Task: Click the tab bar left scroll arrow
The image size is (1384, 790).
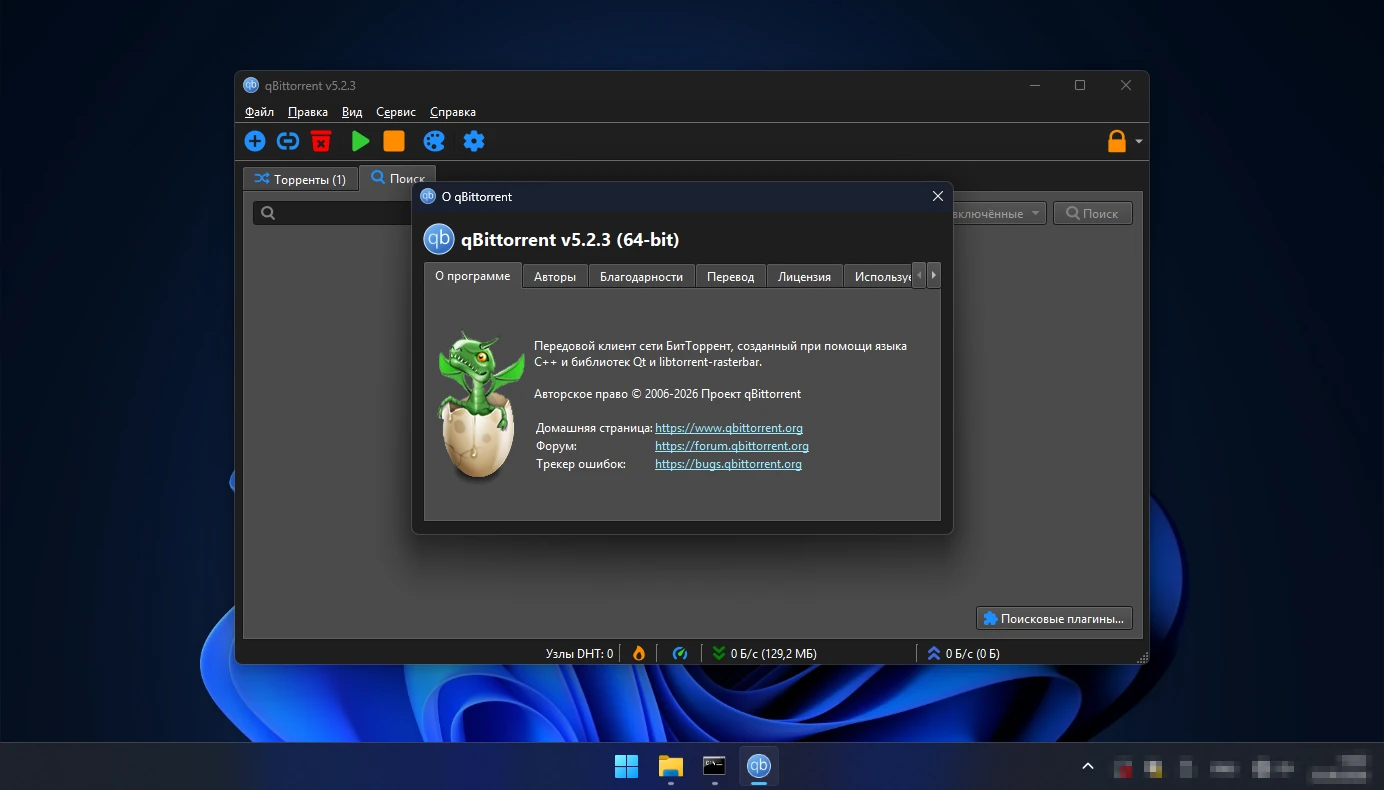Action: (x=920, y=275)
